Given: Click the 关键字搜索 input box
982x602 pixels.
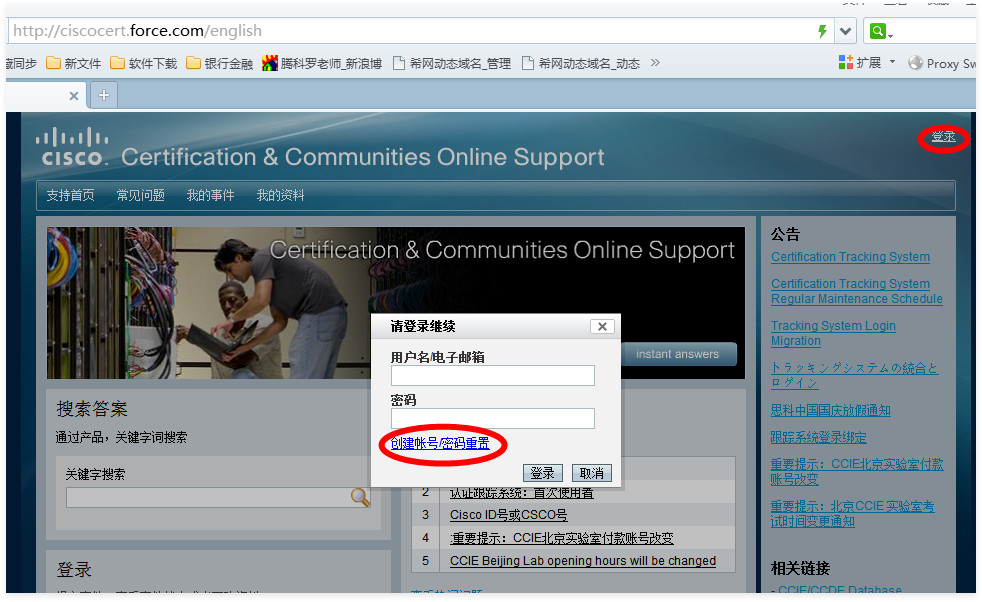Looking at the screenshot, I should pos(218,497).
